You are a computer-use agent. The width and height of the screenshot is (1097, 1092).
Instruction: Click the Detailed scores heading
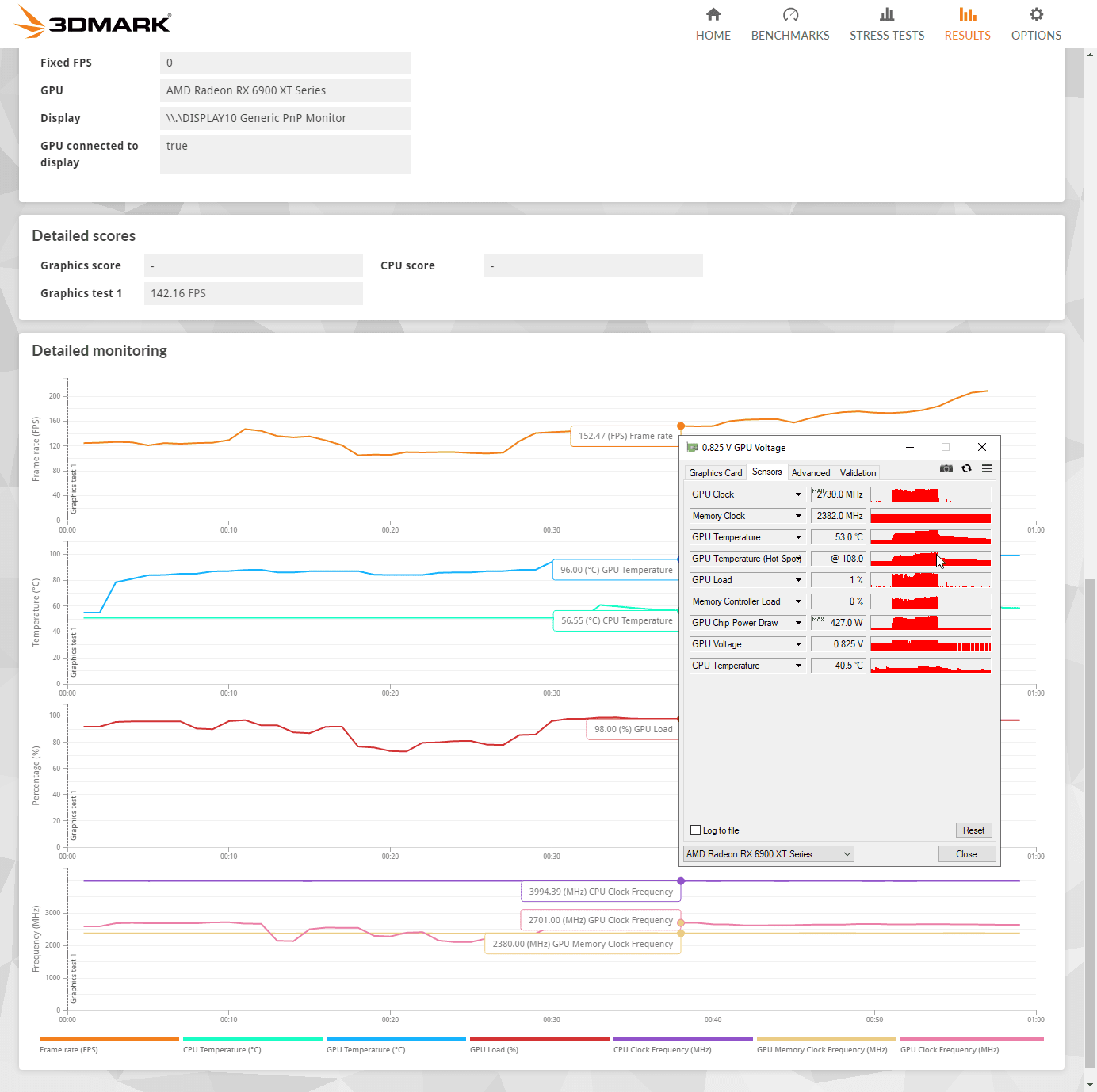coord(84,236)
